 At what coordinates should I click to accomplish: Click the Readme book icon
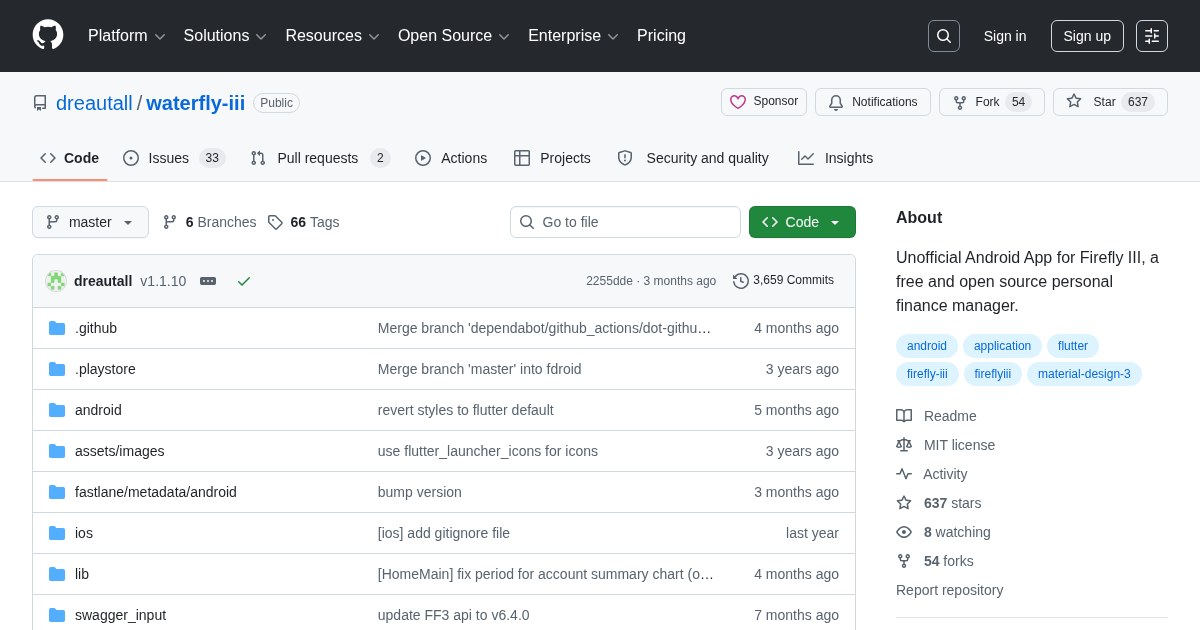(x=904, y=416)
